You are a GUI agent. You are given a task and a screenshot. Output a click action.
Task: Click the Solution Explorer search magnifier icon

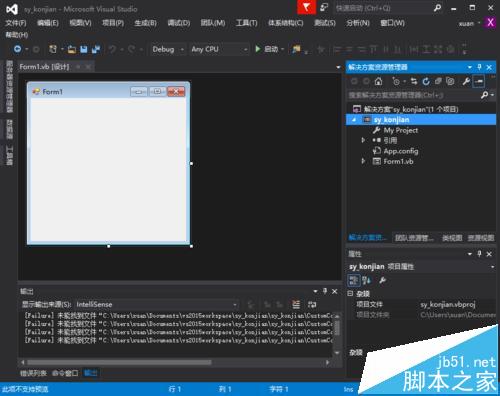pos(484,95)
